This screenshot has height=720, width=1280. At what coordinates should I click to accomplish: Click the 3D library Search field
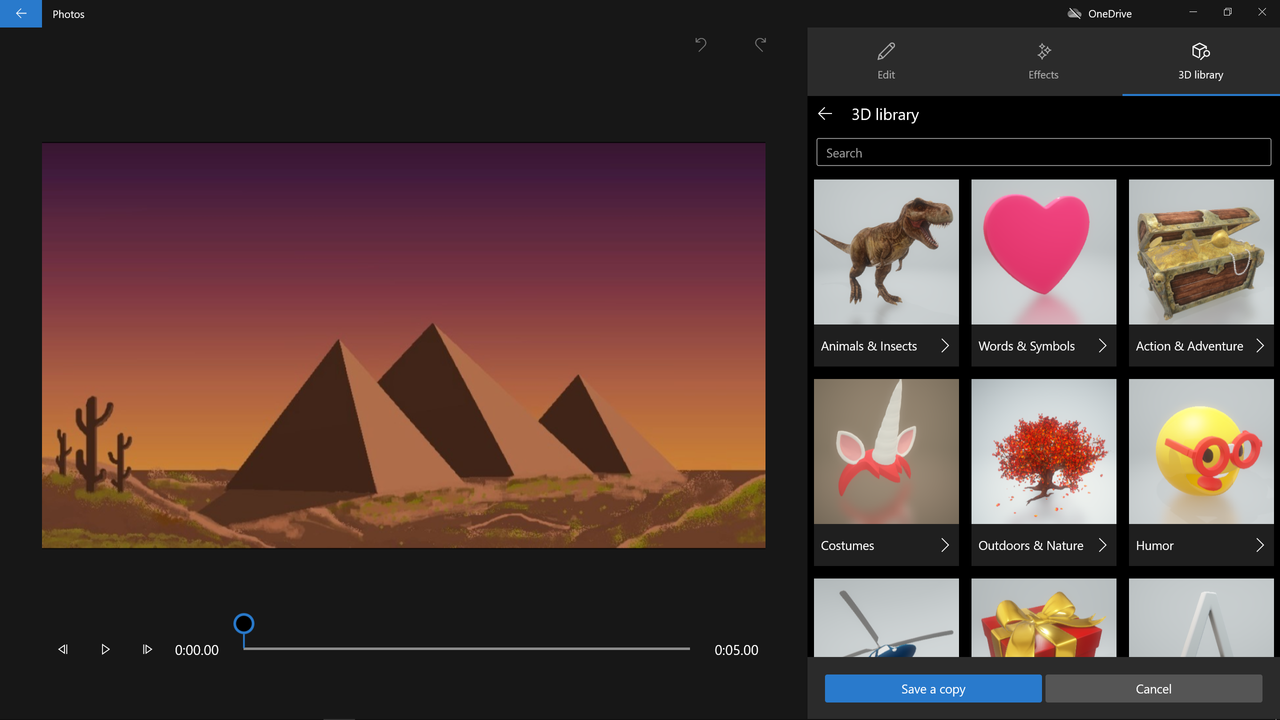coord(1044,153)
